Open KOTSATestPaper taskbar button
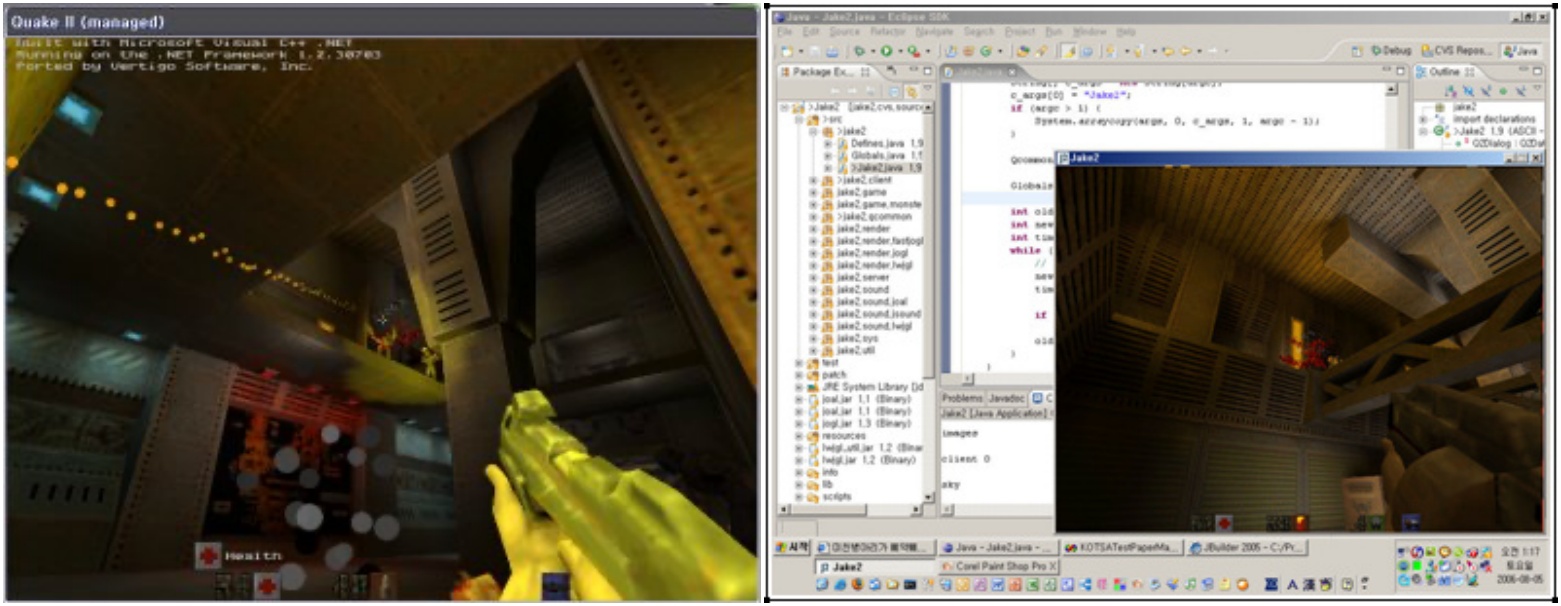This screenshot has height=606, width=1561. (1121, 548)
